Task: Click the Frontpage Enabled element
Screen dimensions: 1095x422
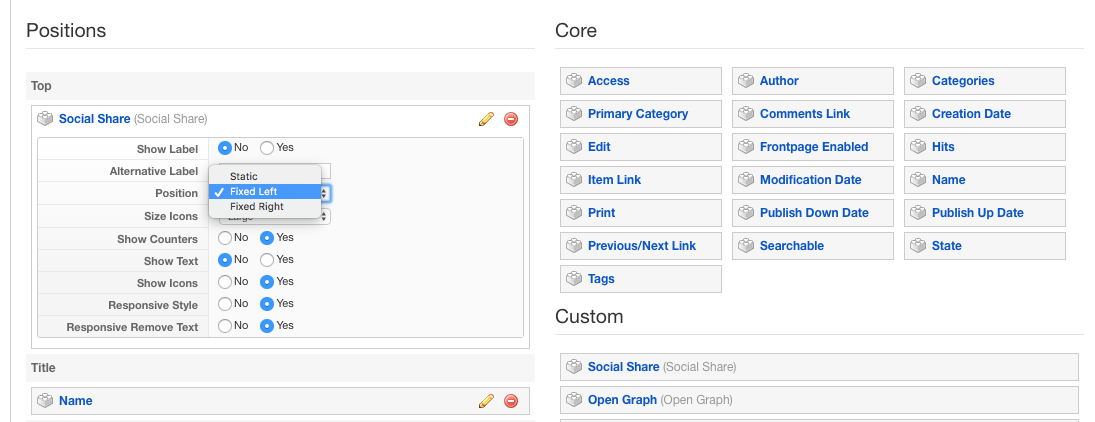Action: point(813,147)
